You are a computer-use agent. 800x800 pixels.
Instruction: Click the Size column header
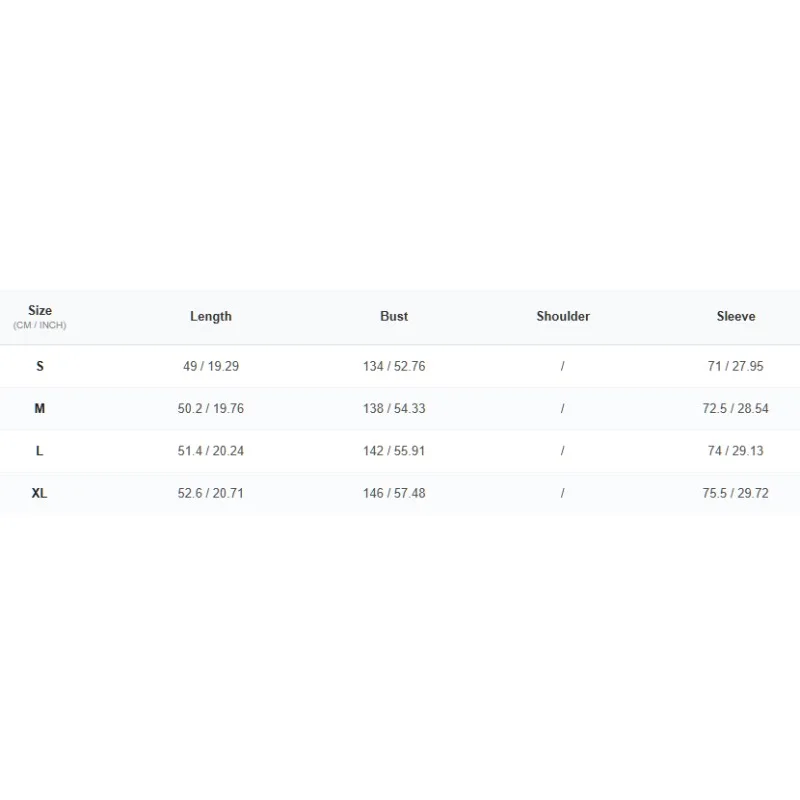(40, 310)
